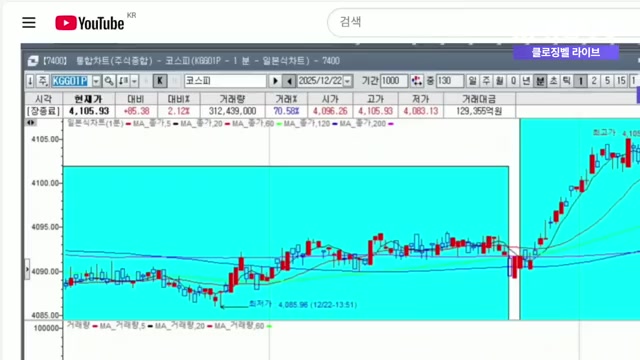
Task: Click the 130 count field
Action: pyautogui.click(x=450, y=81)
